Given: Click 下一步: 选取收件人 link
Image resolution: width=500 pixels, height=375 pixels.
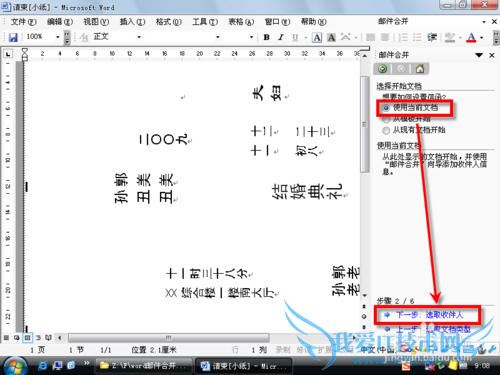Looking at the screenshot, I should (x=429, y=315).
